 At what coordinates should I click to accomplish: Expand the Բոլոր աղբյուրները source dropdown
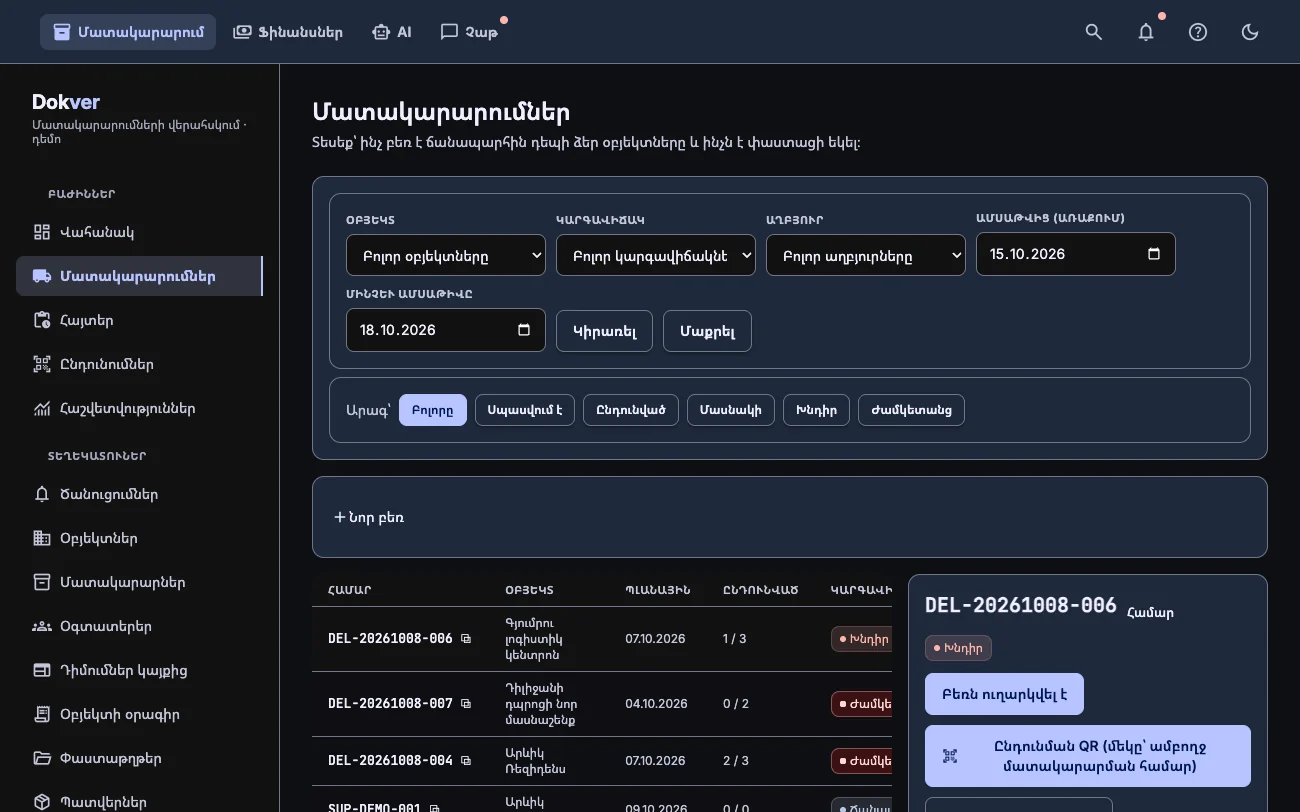(866, 255)
